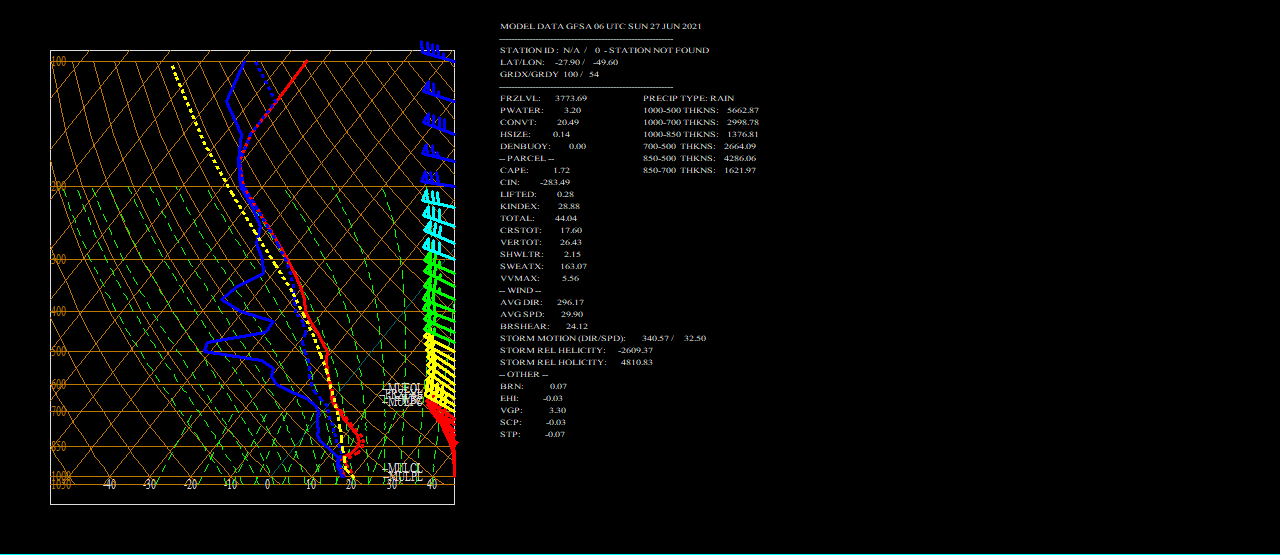The width and height of the screenshot is (1280, 555).
Task: Click the KINDEX 28.88 entry
Action: 540,206
